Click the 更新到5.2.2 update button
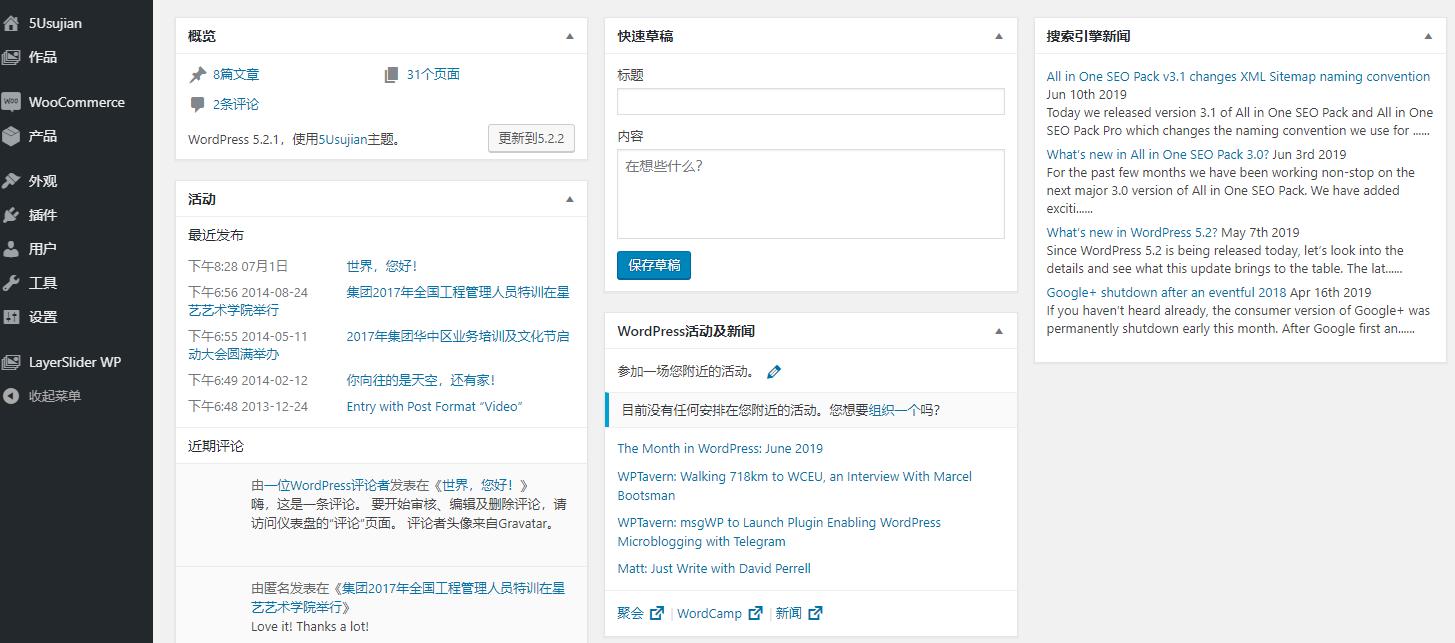Screen dimensions: 1455x643 click(x=531, y=138)
